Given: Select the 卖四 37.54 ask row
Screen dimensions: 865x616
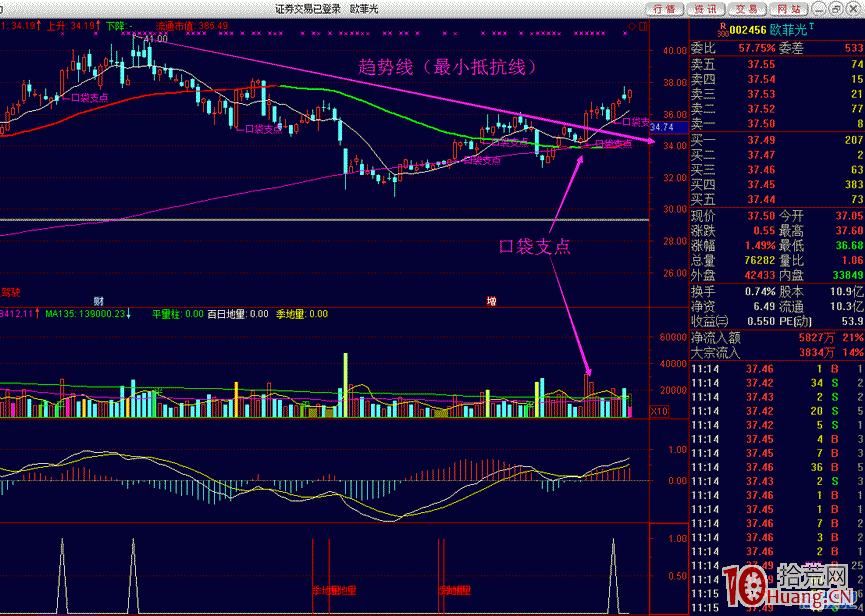Looking at the screenshot, I should [777, 79].
